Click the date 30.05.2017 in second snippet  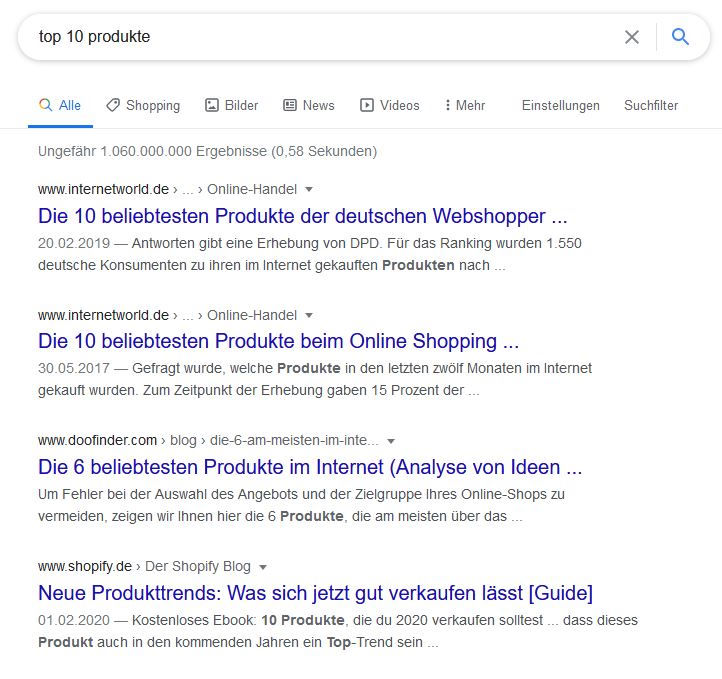(74, 368)
